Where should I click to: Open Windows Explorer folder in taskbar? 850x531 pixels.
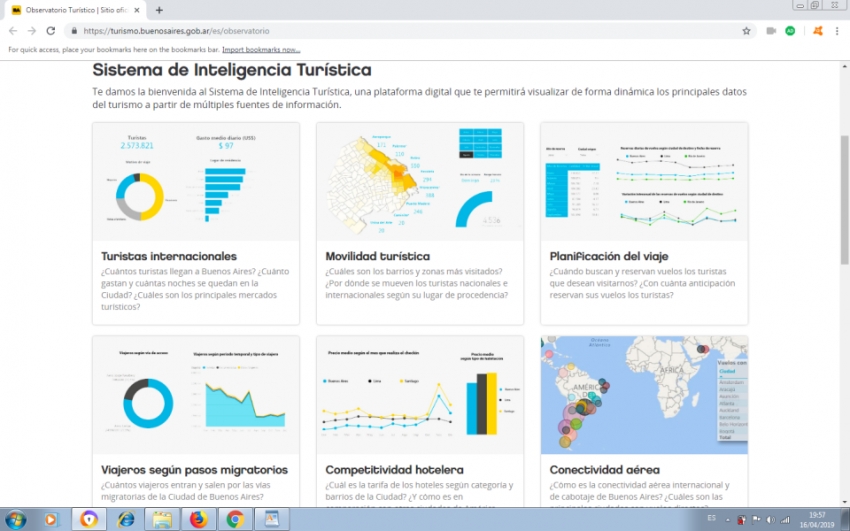point(162,520)
